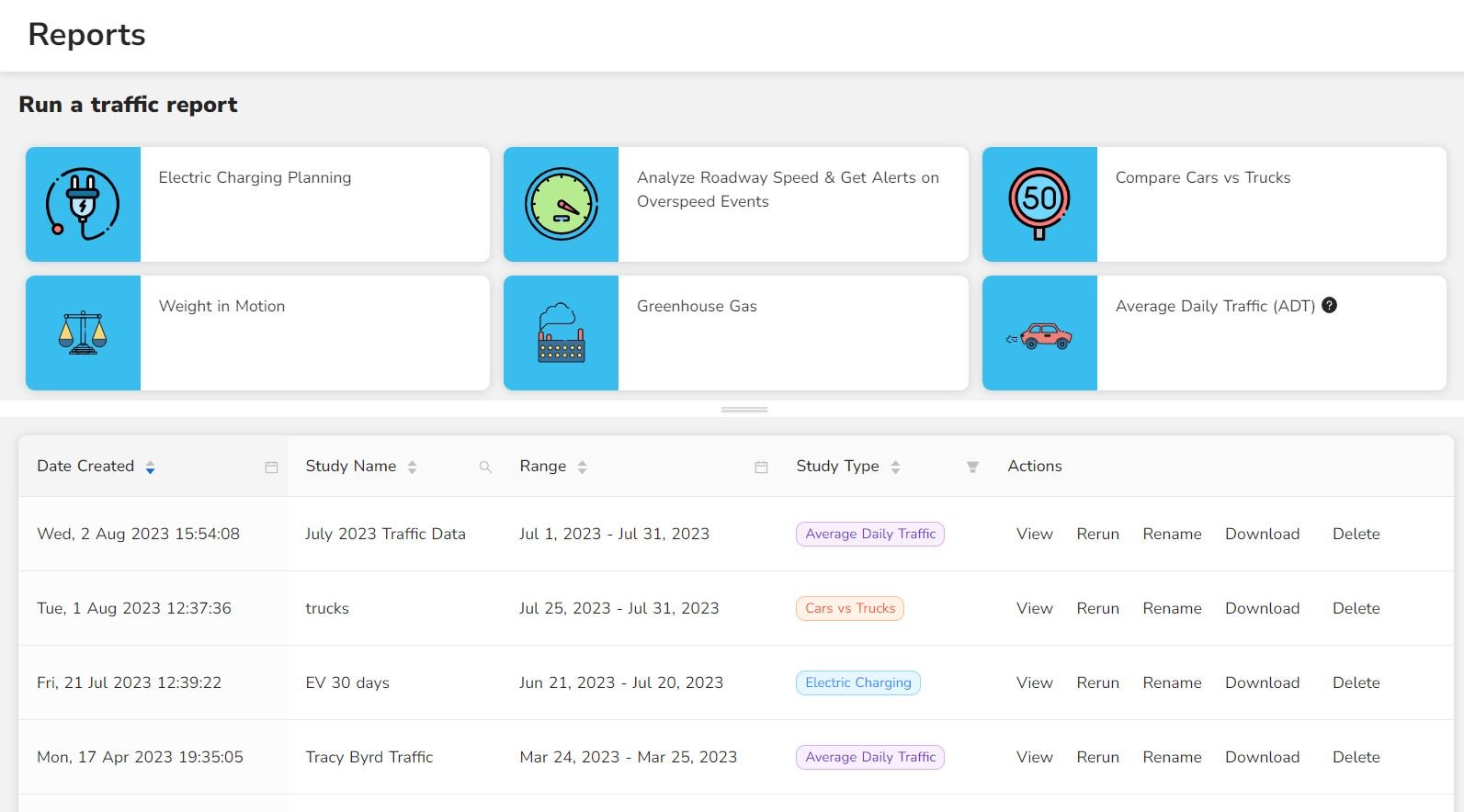Viewport: 1464px width, 812px height.
Task: Click the panel resize handle above the table
Action: click(x=743, y=410)
